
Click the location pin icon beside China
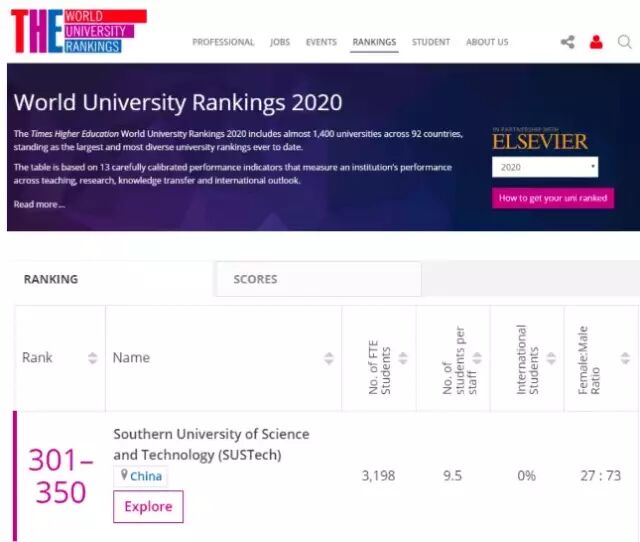(124, 475)
